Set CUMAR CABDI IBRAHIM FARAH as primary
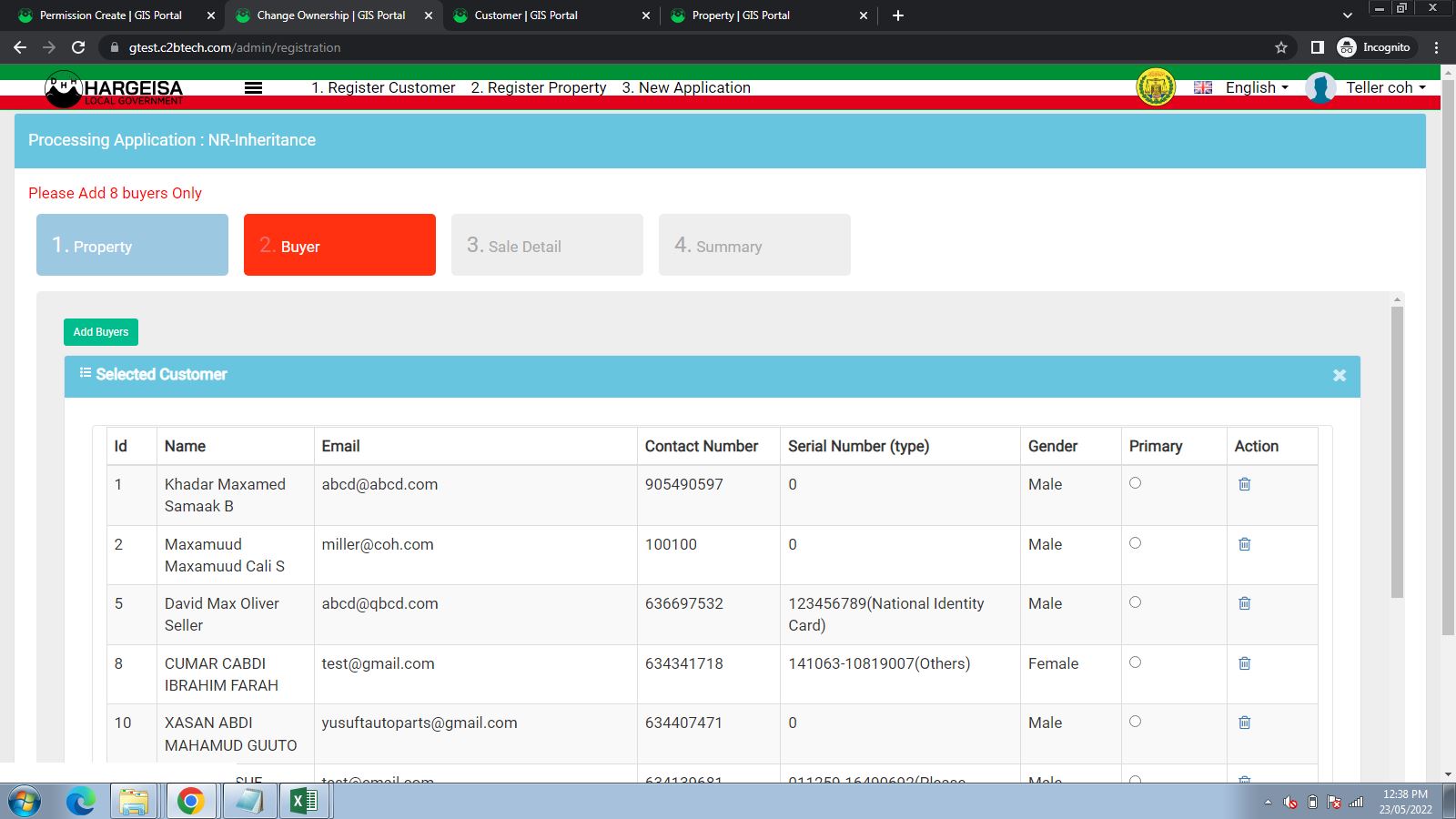Viewport: 1456px width, 819px height. (1135, 662)
